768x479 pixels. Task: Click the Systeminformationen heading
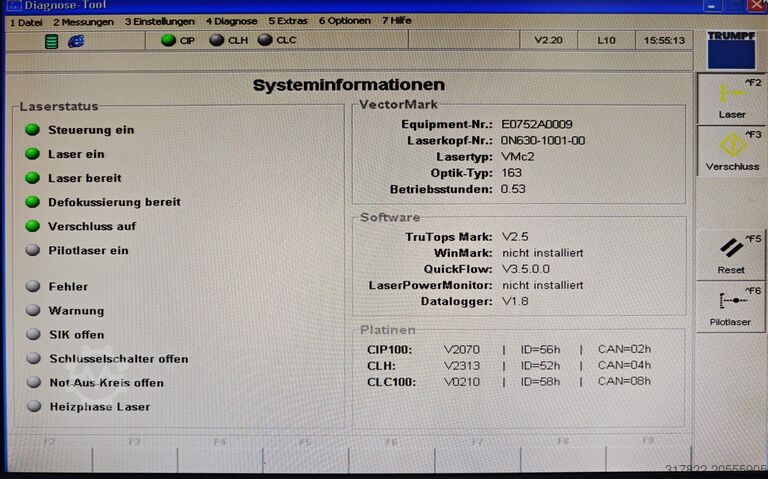[x=349, y=85]
